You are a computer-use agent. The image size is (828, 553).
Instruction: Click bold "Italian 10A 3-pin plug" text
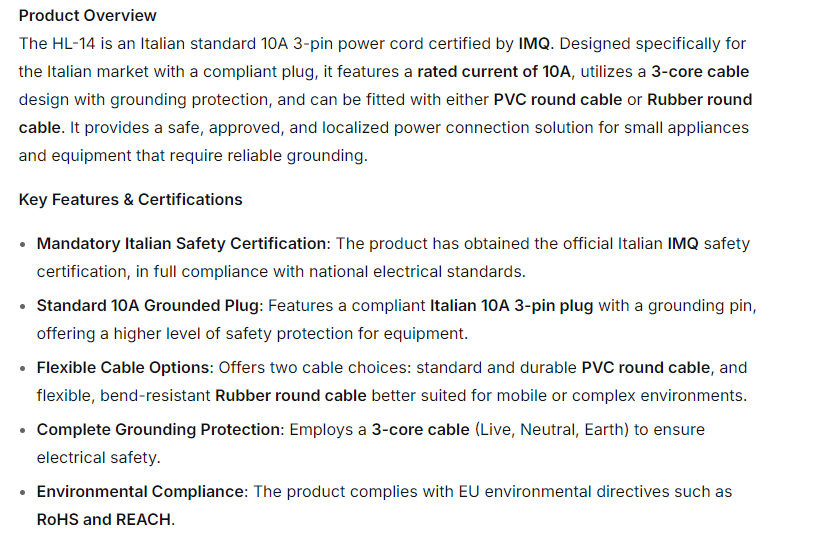click(512, 305)
